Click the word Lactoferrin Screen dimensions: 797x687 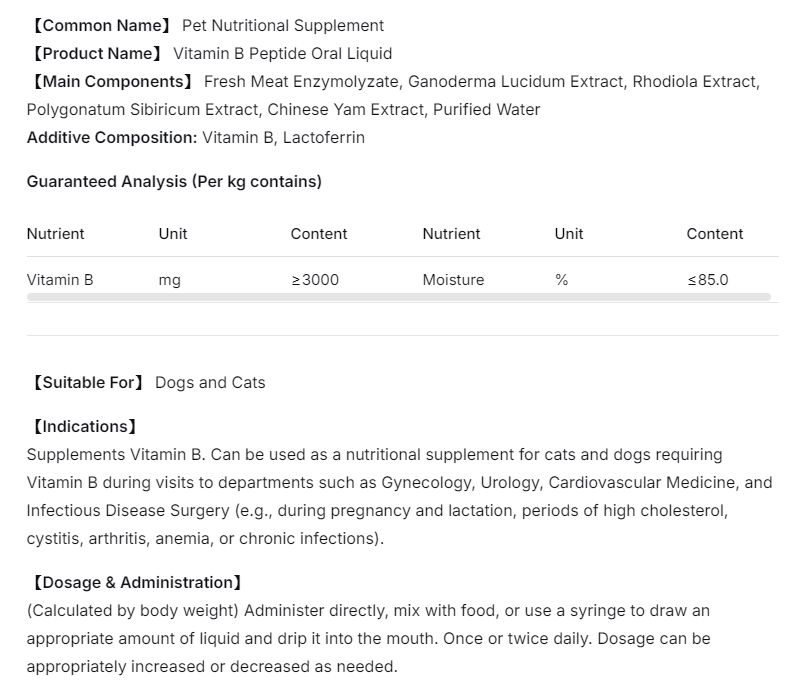323,138
